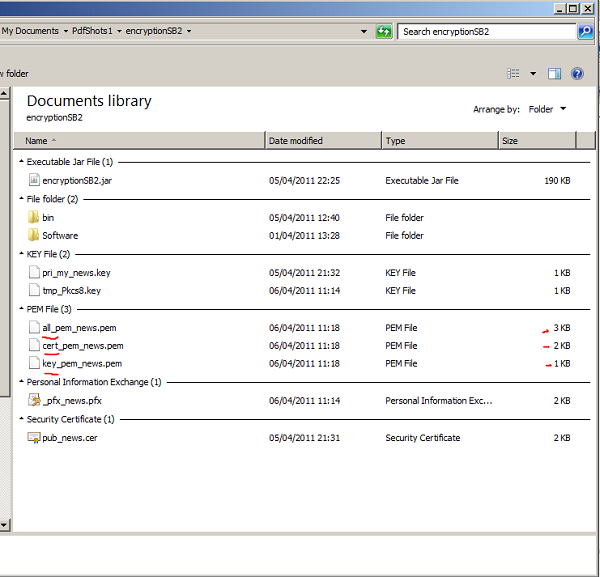Click the date 05/04/2011 21:31
600x577 pixels.
tap(304, 438)
